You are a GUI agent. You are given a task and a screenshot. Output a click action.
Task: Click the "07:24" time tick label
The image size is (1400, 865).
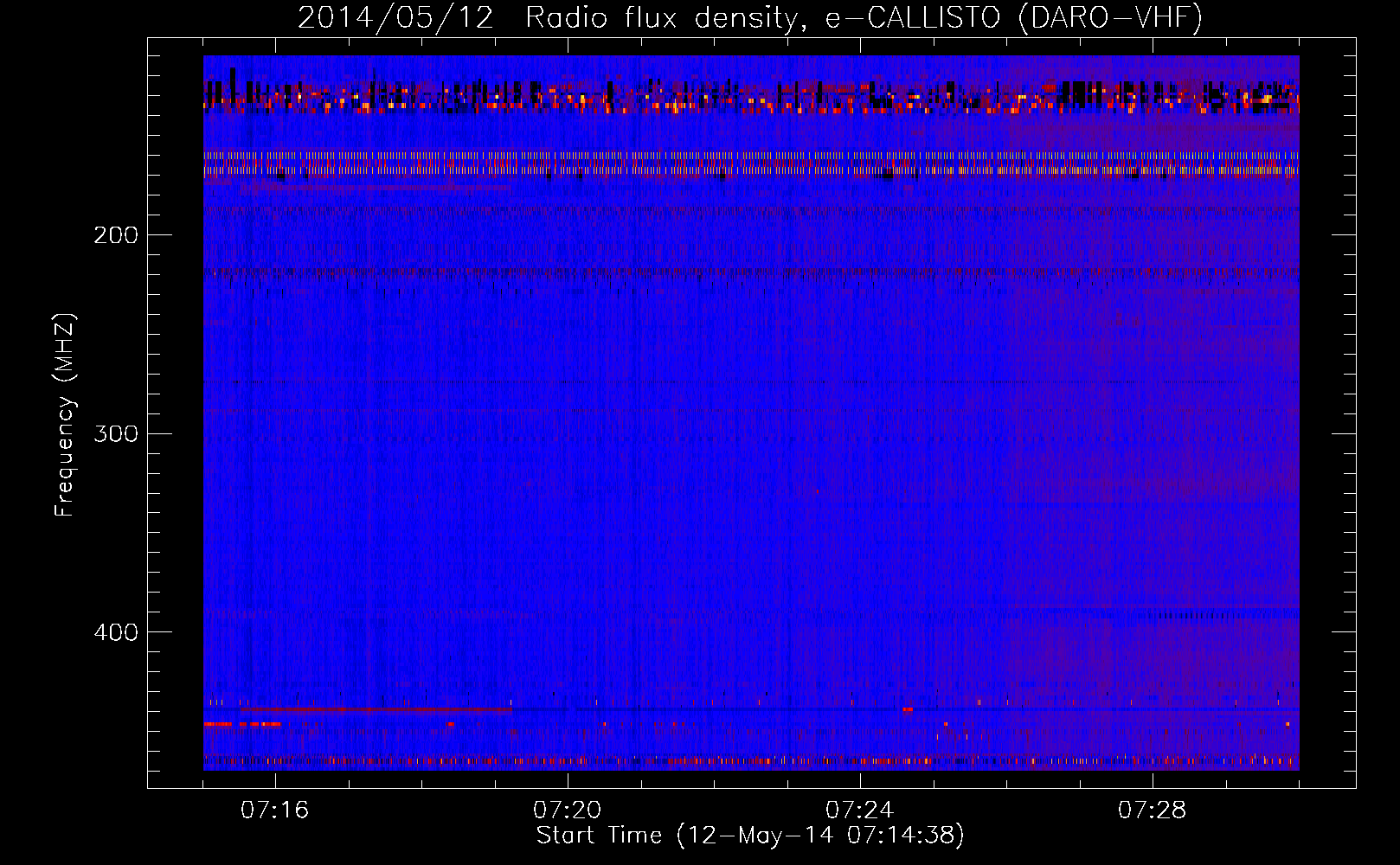860,811
